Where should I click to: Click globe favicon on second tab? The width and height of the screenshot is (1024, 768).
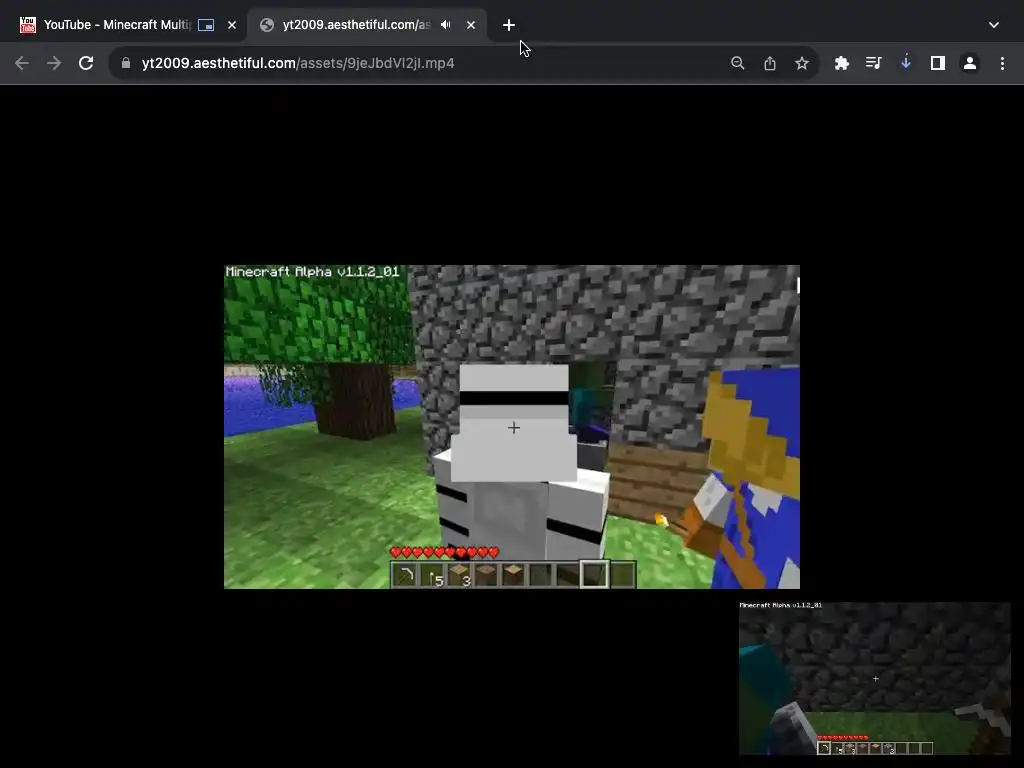266,25
